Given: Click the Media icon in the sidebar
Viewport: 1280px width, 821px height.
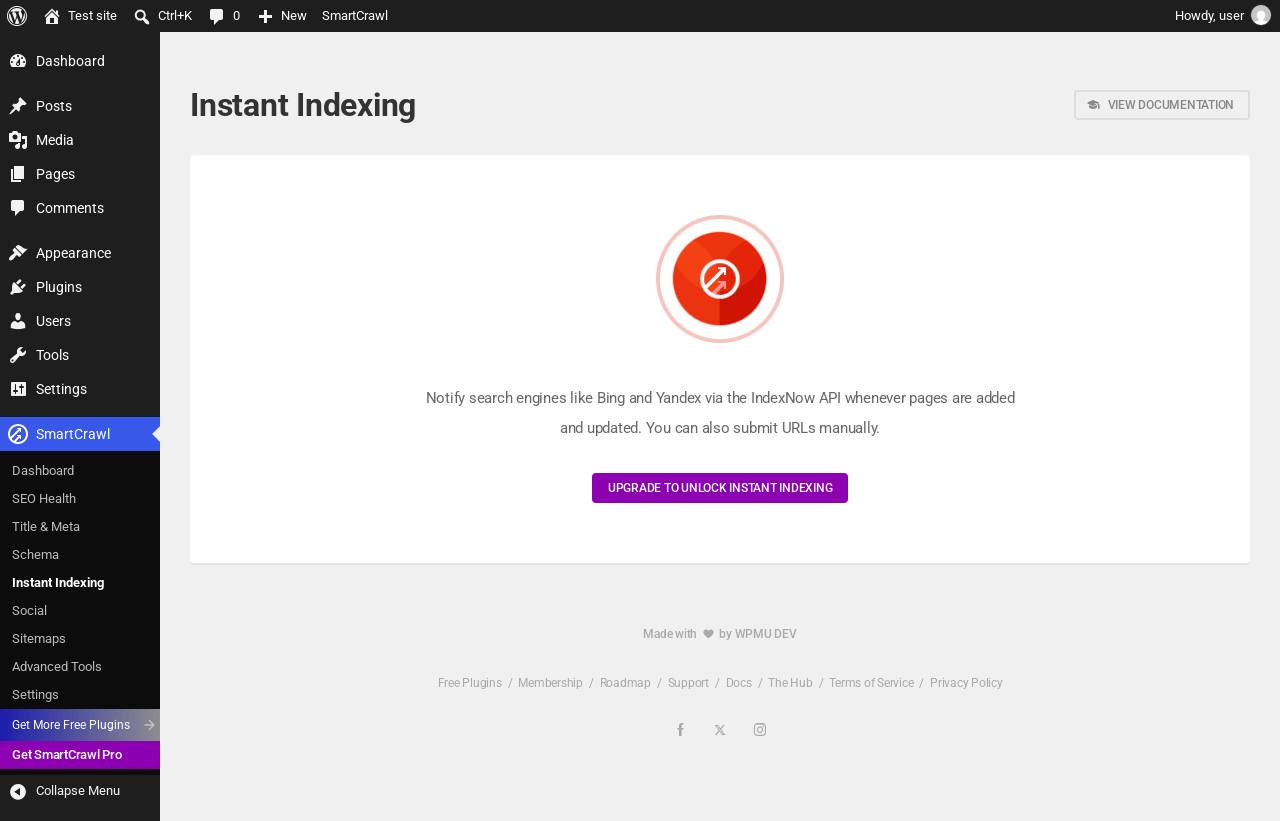Looking at the screenshot, I should [x=18, y=140].
